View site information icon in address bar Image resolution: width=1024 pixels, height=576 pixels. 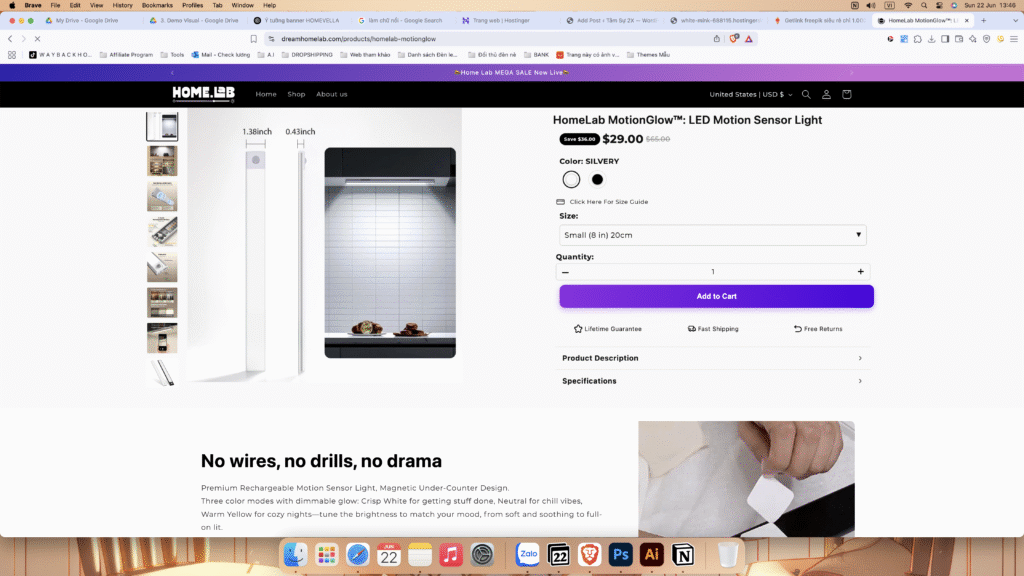coord(272,39)
